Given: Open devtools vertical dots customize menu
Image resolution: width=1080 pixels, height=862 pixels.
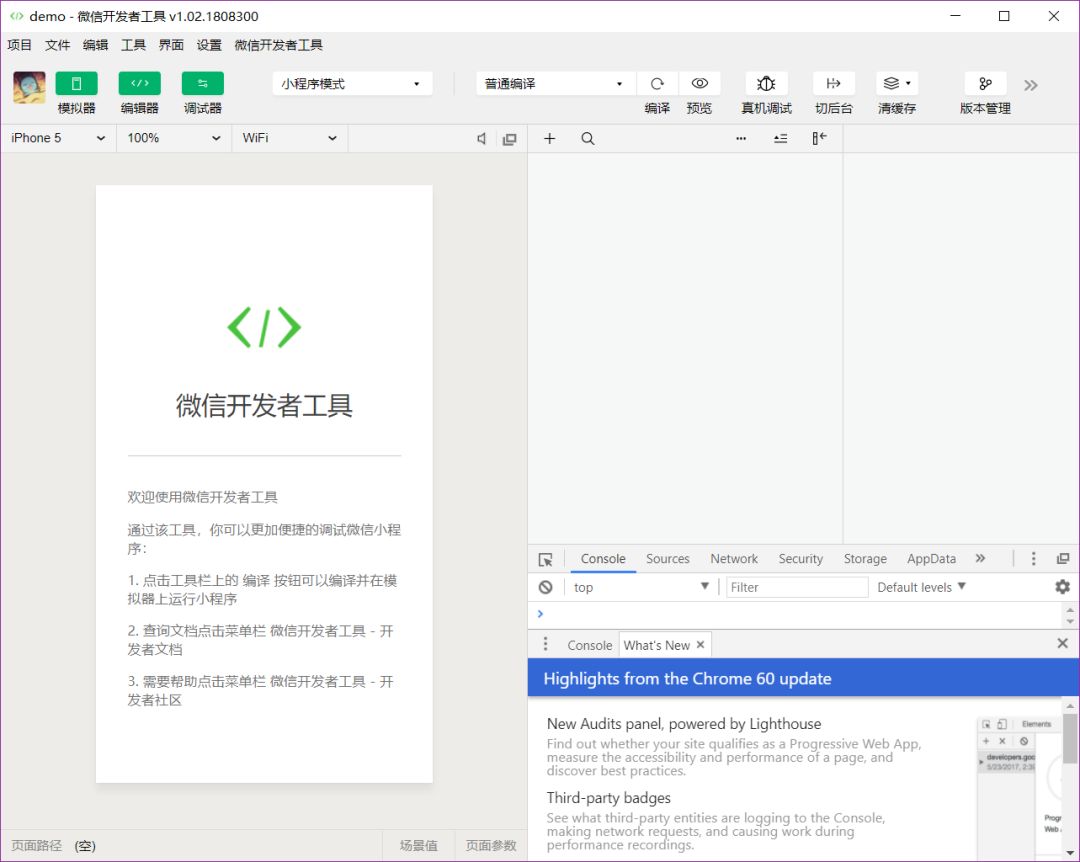Looking at the screenshot, I should click(x=1033, y=559).
